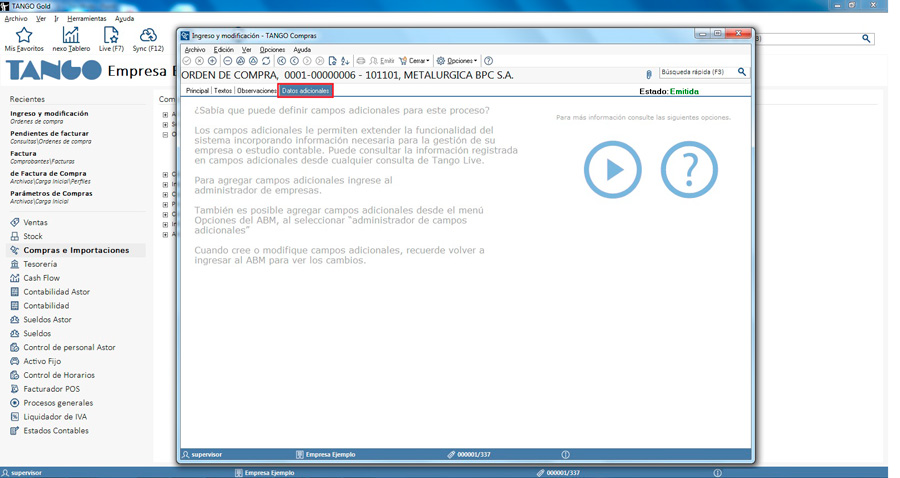This screenshot has height=478, width=900.
Task: Click the printer icon in toolbar
Action: click(x=360, y=60)
